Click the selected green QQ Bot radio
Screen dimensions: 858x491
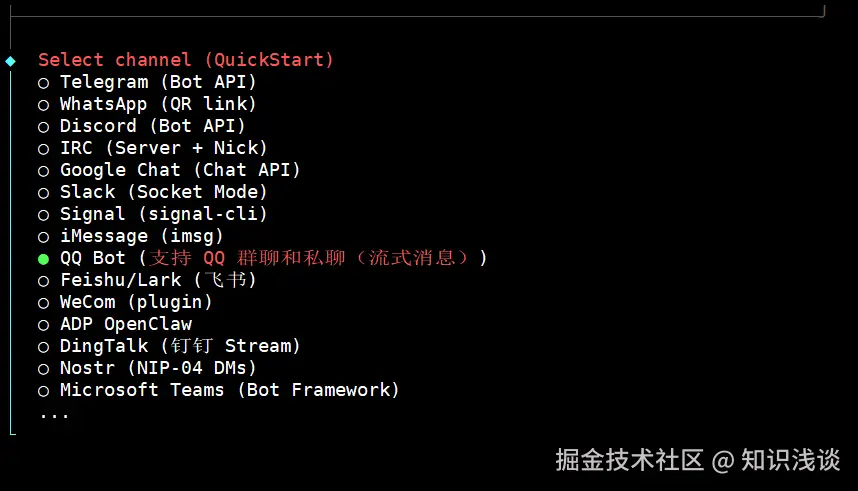(x=44, y=259)
